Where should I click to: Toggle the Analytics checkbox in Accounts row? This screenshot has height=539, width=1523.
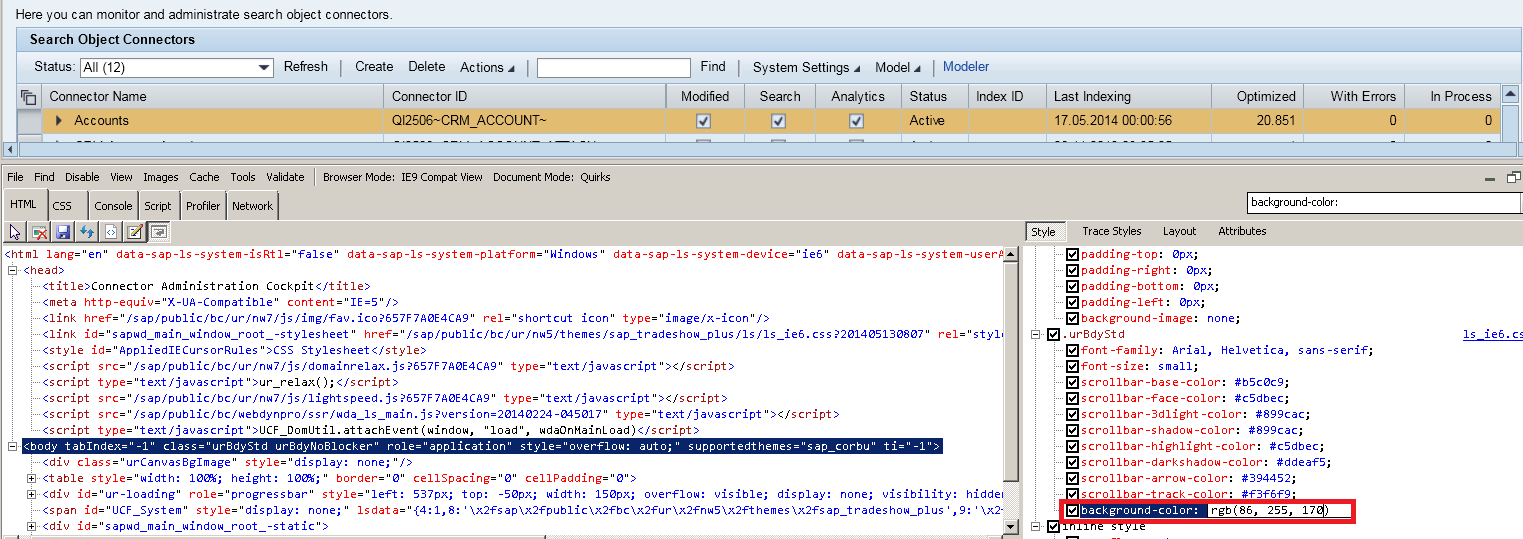(856, 121)
